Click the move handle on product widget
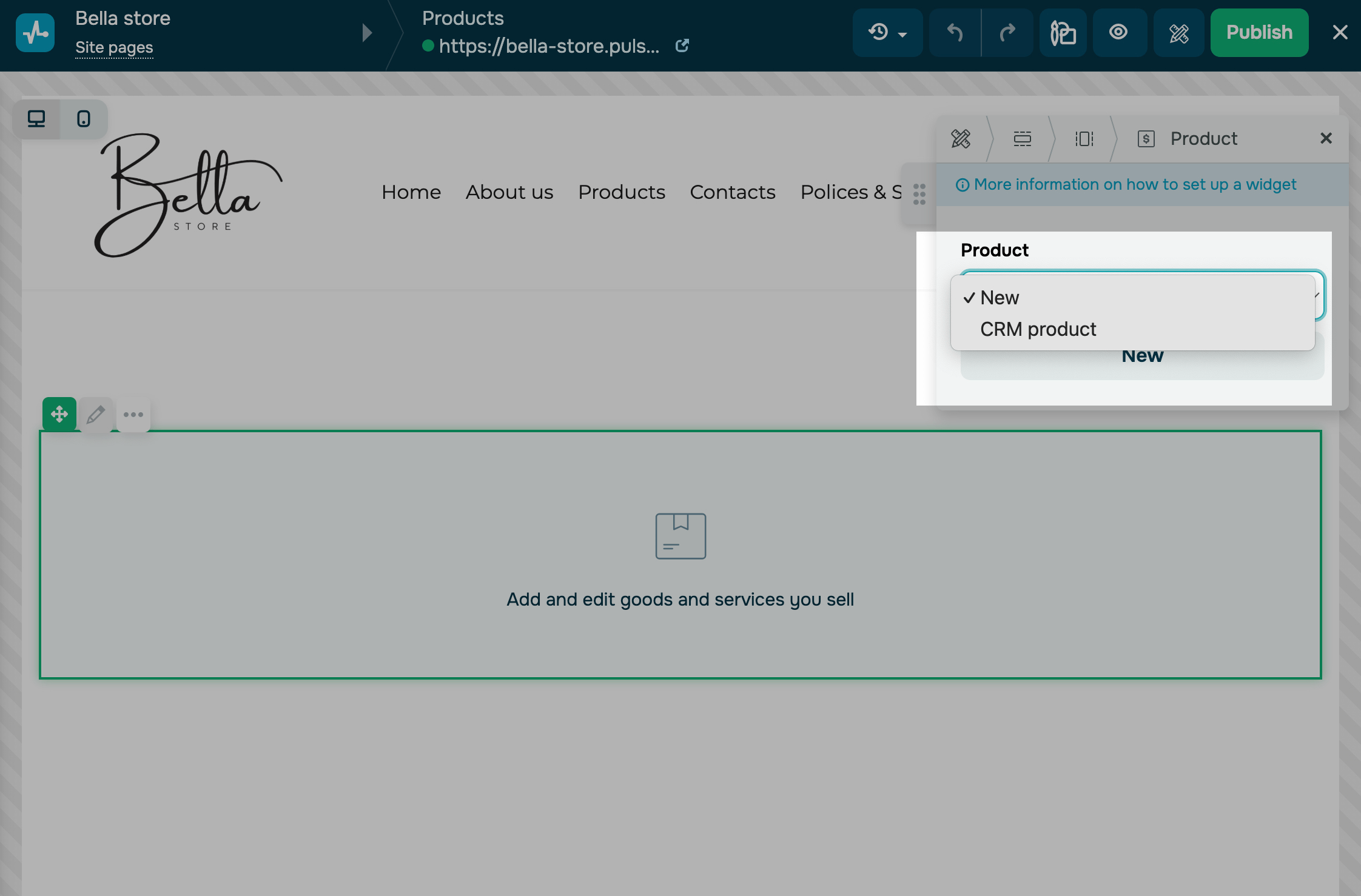The image size is (1361, 896). 59,415
